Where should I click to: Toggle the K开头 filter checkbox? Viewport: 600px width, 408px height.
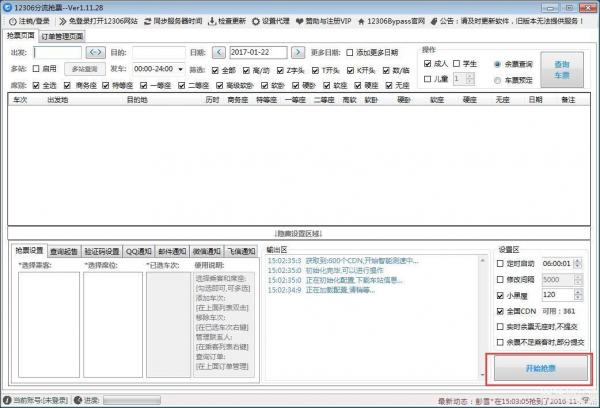(350, 70)
